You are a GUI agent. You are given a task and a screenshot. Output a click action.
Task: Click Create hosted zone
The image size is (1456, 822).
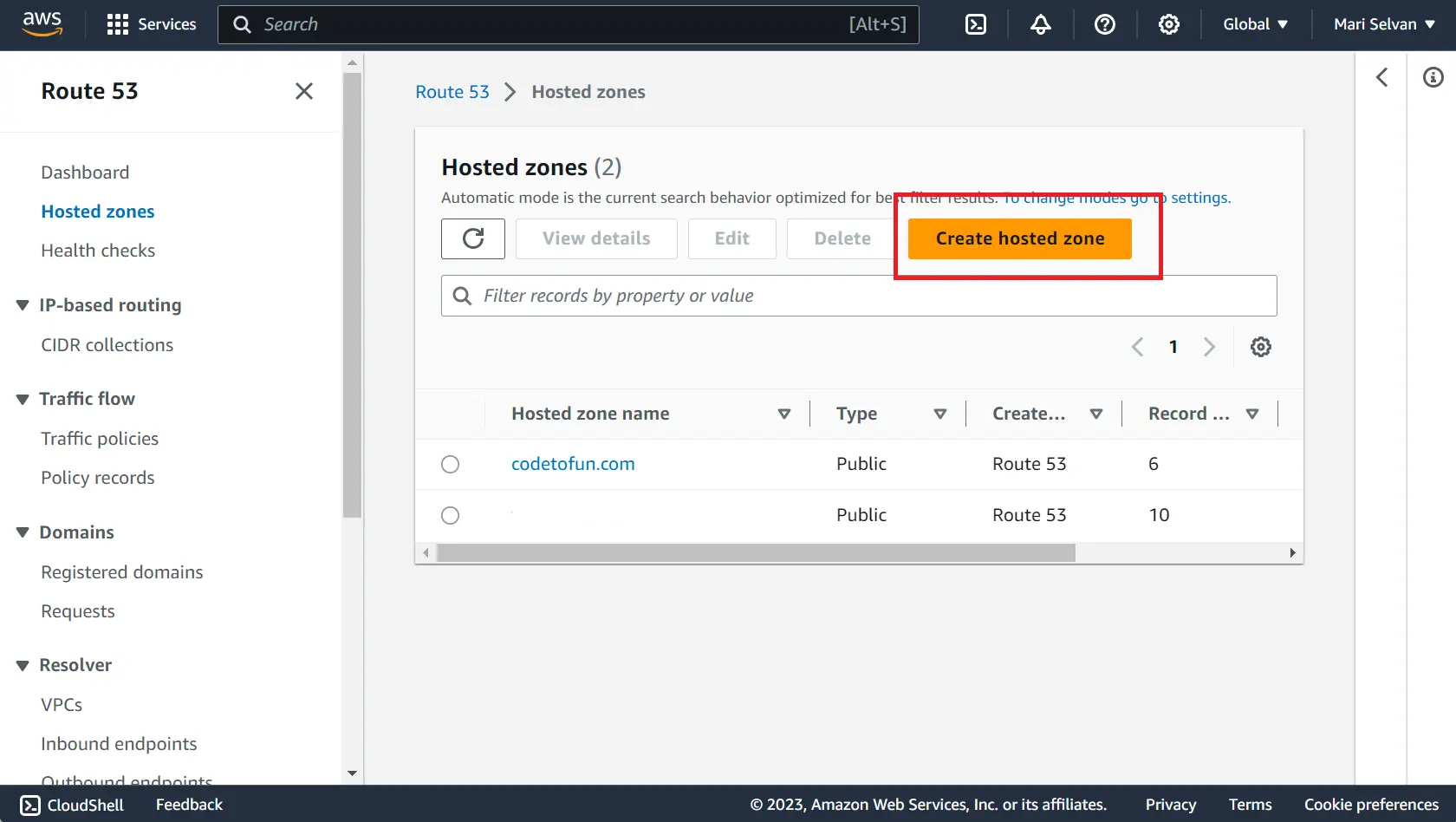(x=1020, y=238)
